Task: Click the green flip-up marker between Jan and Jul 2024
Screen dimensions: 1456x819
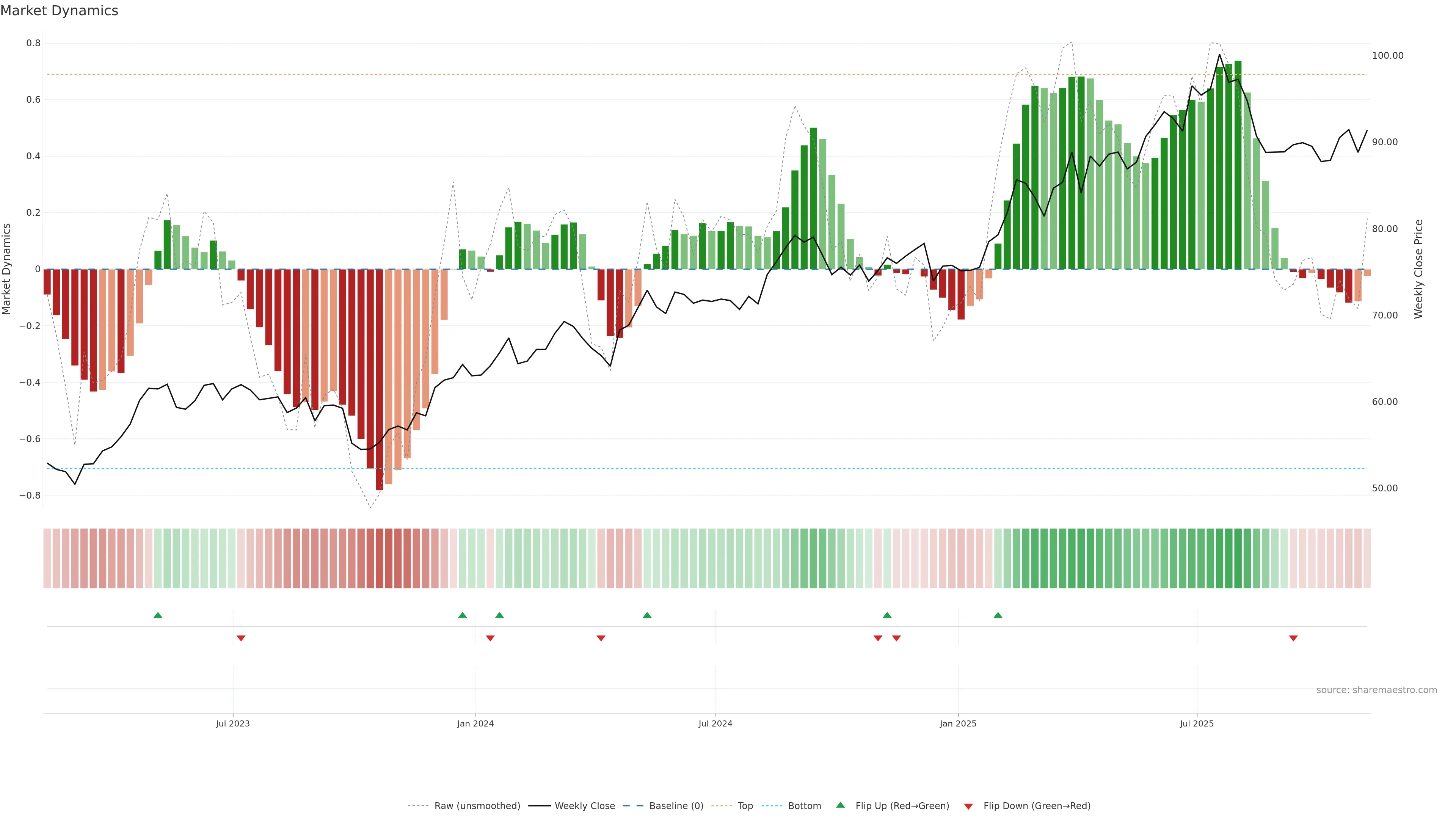Action: (647, 615)
